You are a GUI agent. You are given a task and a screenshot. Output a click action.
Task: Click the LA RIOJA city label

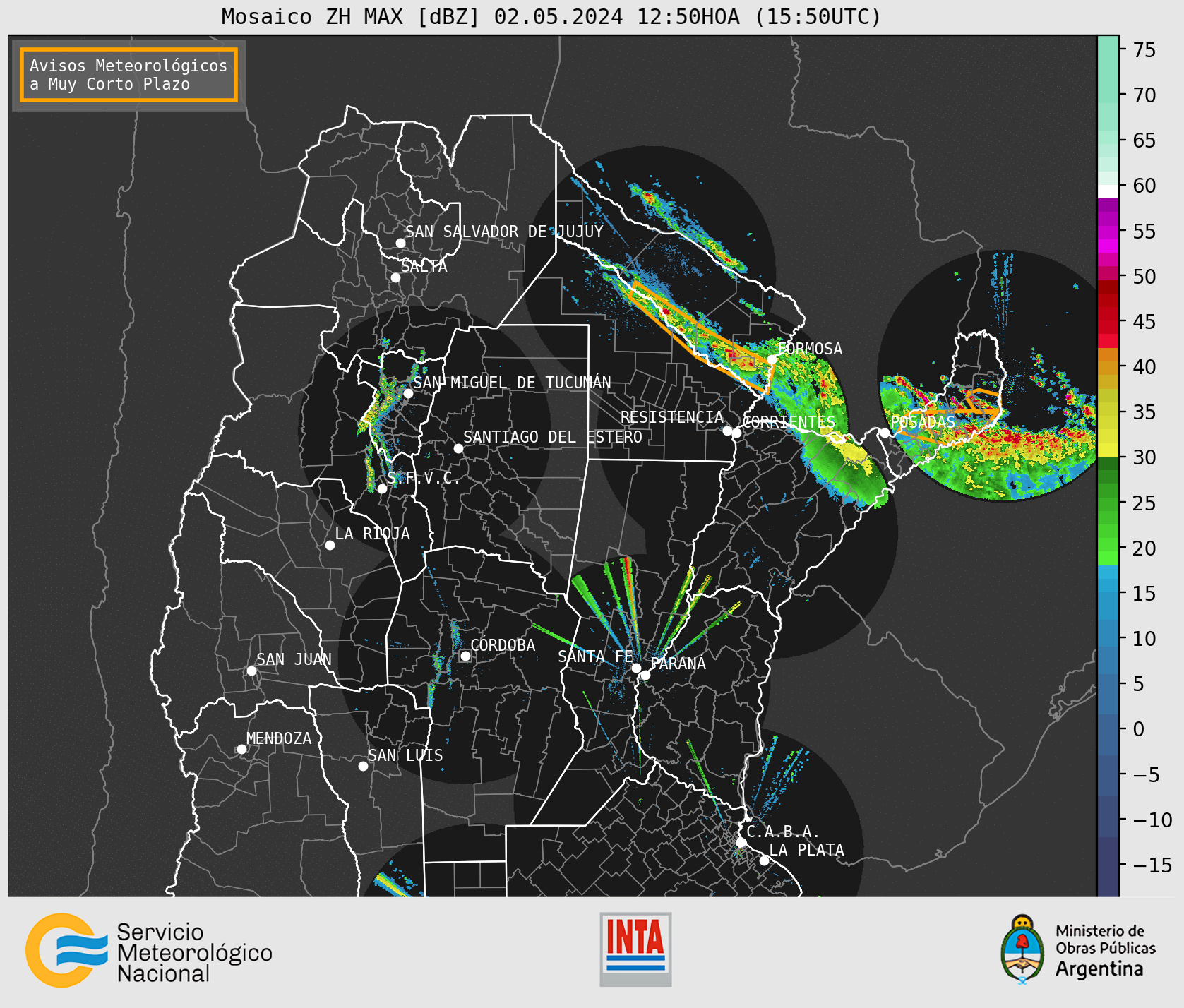coord(373,534)
